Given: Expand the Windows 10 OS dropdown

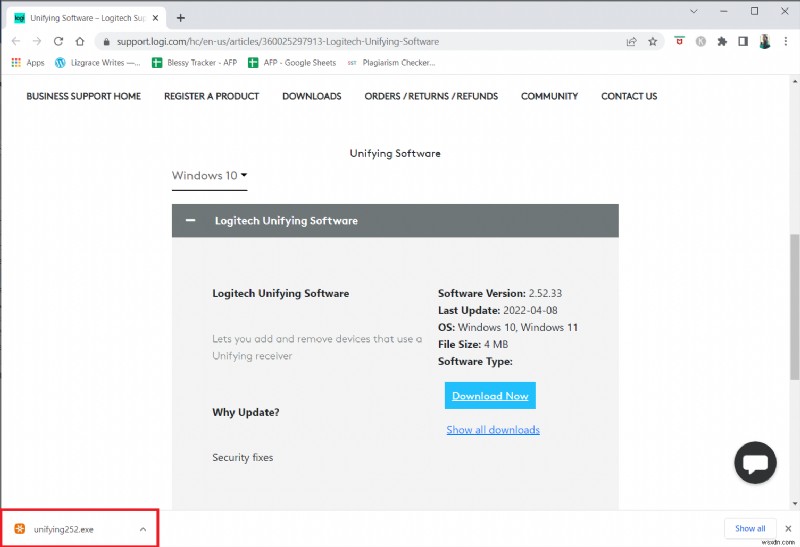Looking at the screenshot, I should click(210, 176).
